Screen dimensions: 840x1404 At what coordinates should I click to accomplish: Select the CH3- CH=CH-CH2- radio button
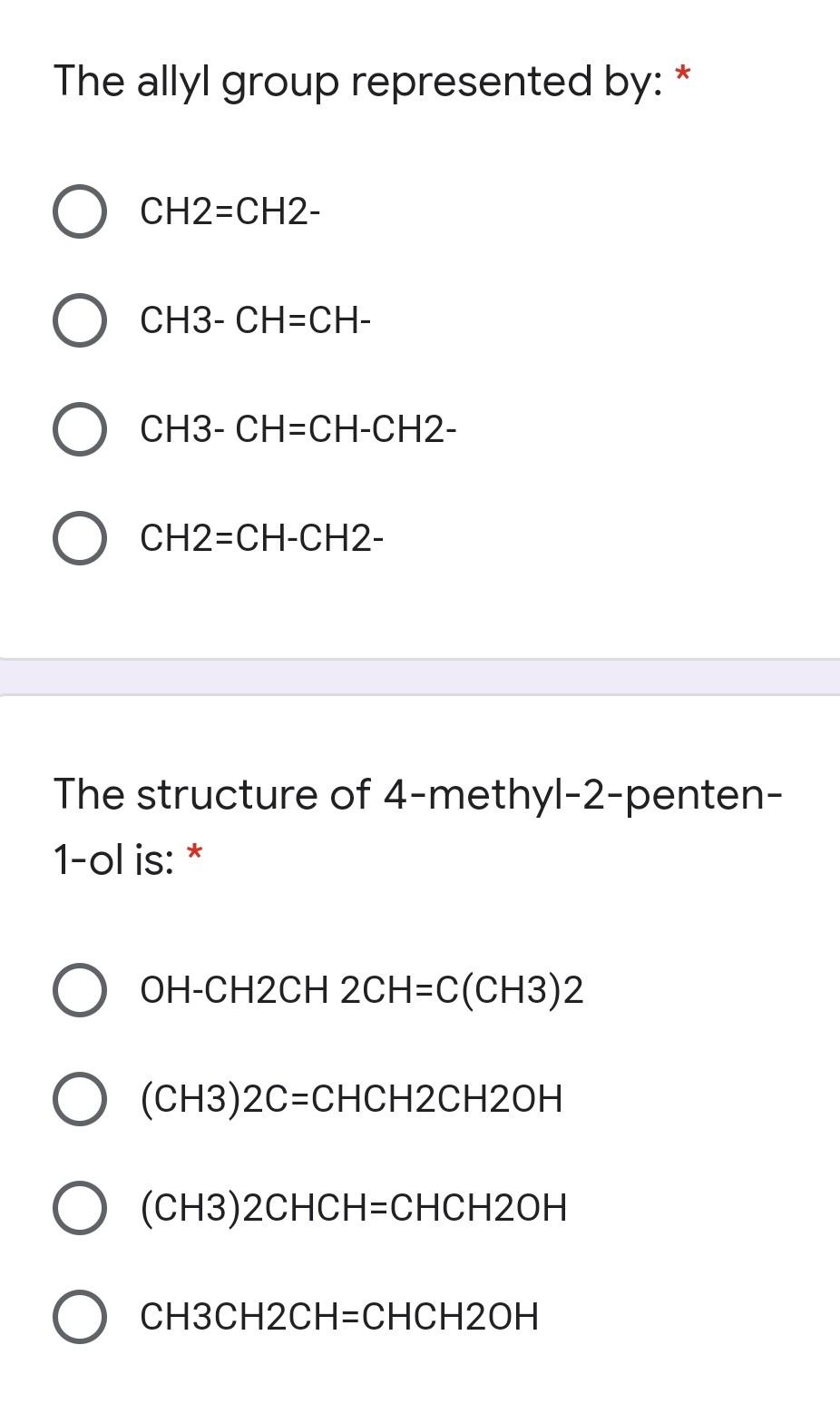(80, 429)
